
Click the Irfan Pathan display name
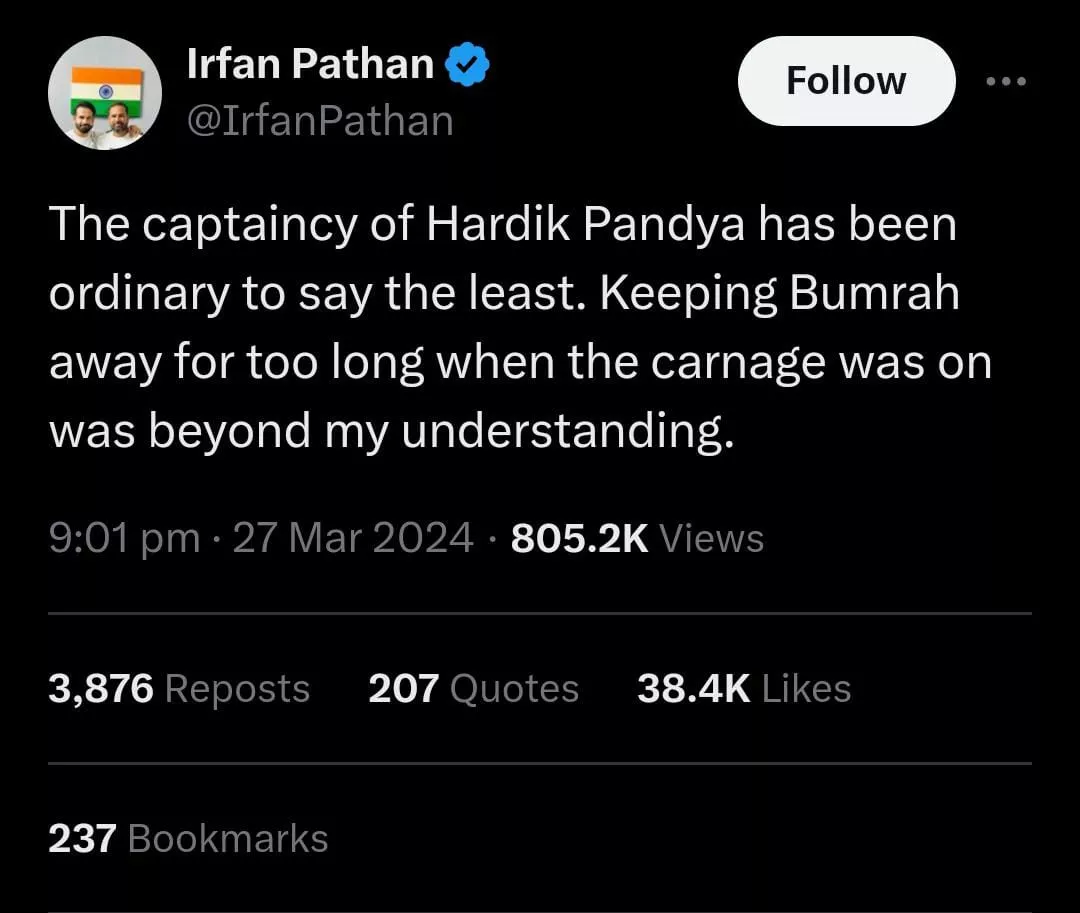(310, 66)
